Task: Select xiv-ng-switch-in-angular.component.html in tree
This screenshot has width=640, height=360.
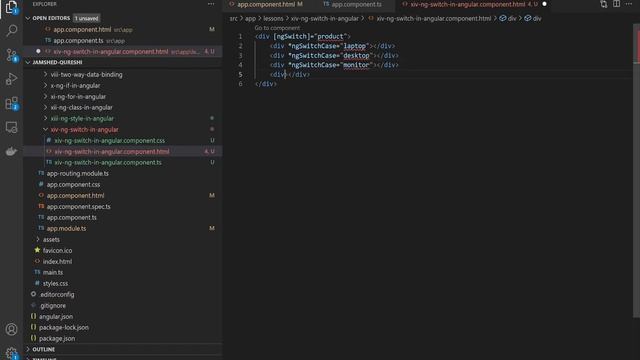Action: (111, 151)
